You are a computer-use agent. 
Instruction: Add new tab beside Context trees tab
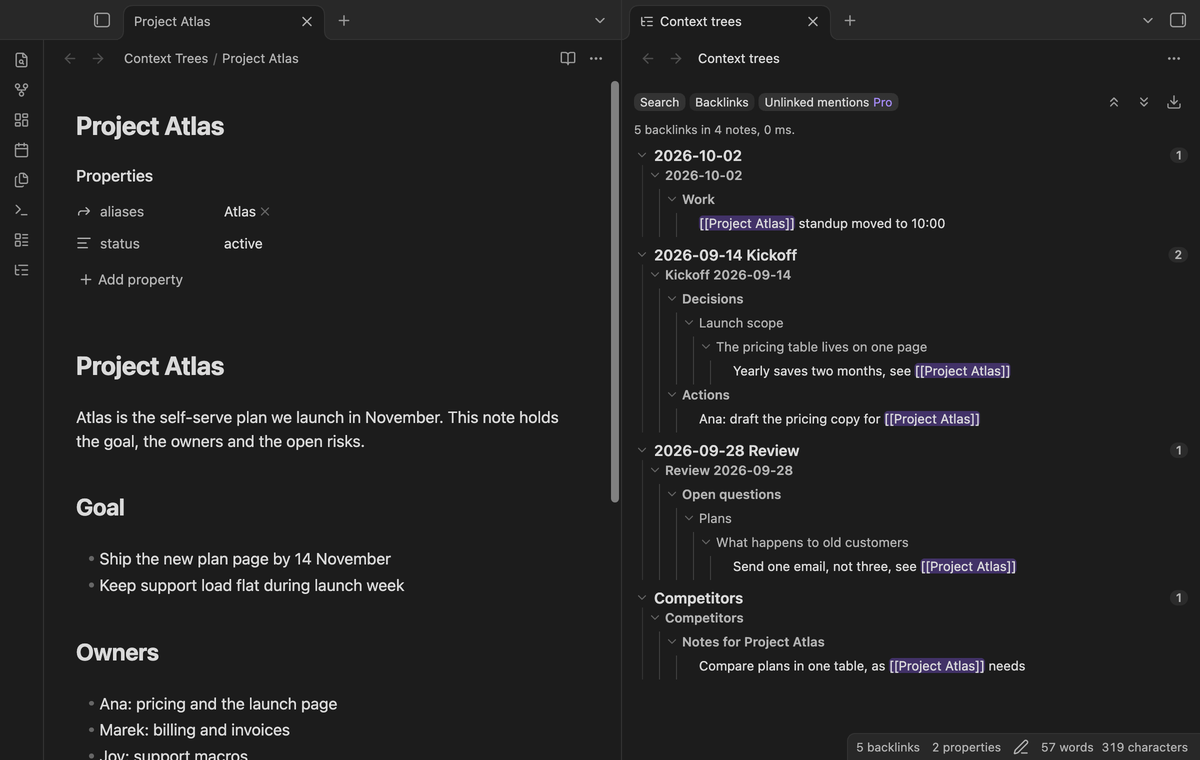point(850,20)
